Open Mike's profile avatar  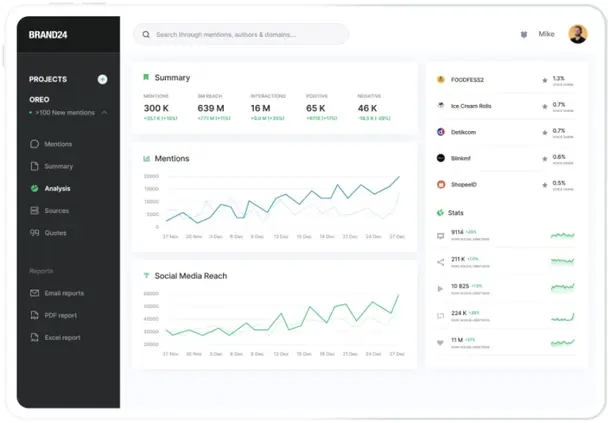click(x=577, y=34)
